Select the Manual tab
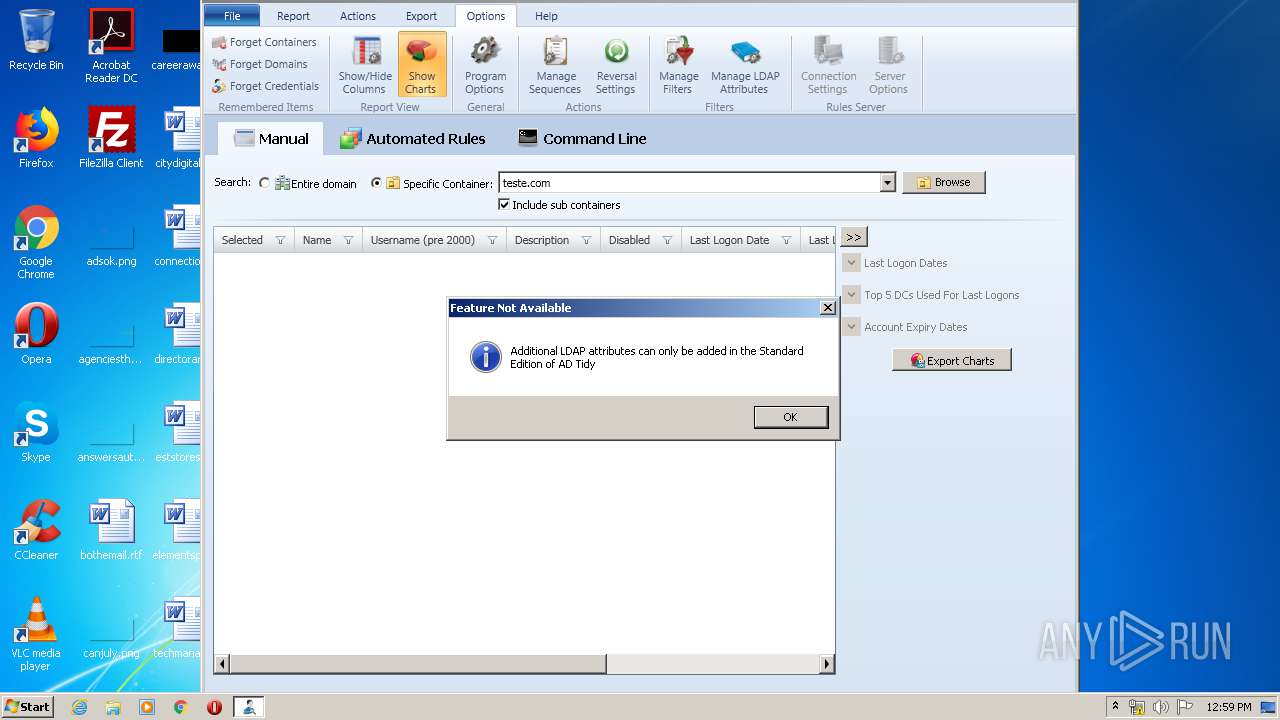The height and width of the screenshot is (720, 1280). tap(271, 139)
